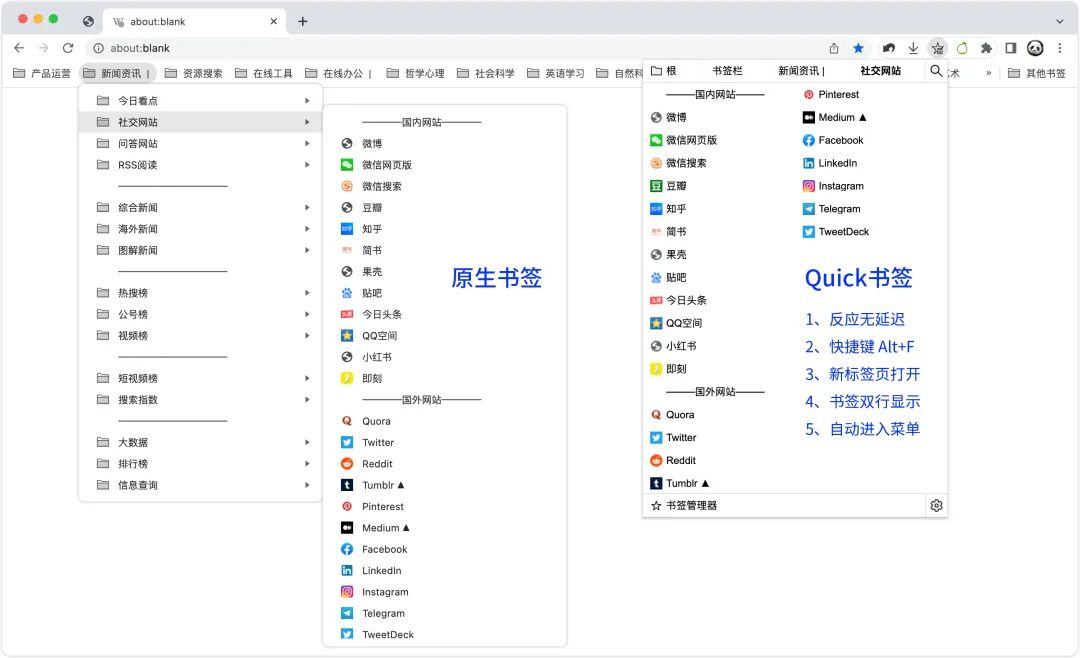
Task: Expand 信息查询 folder submenu
Action: pos(201,485)
